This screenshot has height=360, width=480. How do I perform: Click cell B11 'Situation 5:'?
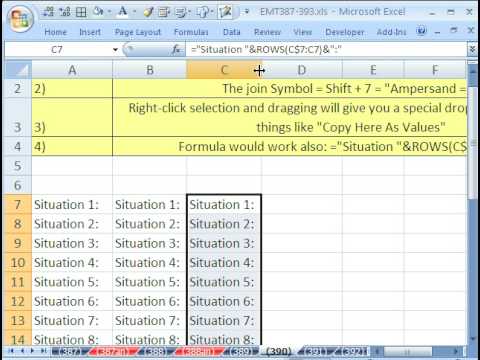[150, 282]
